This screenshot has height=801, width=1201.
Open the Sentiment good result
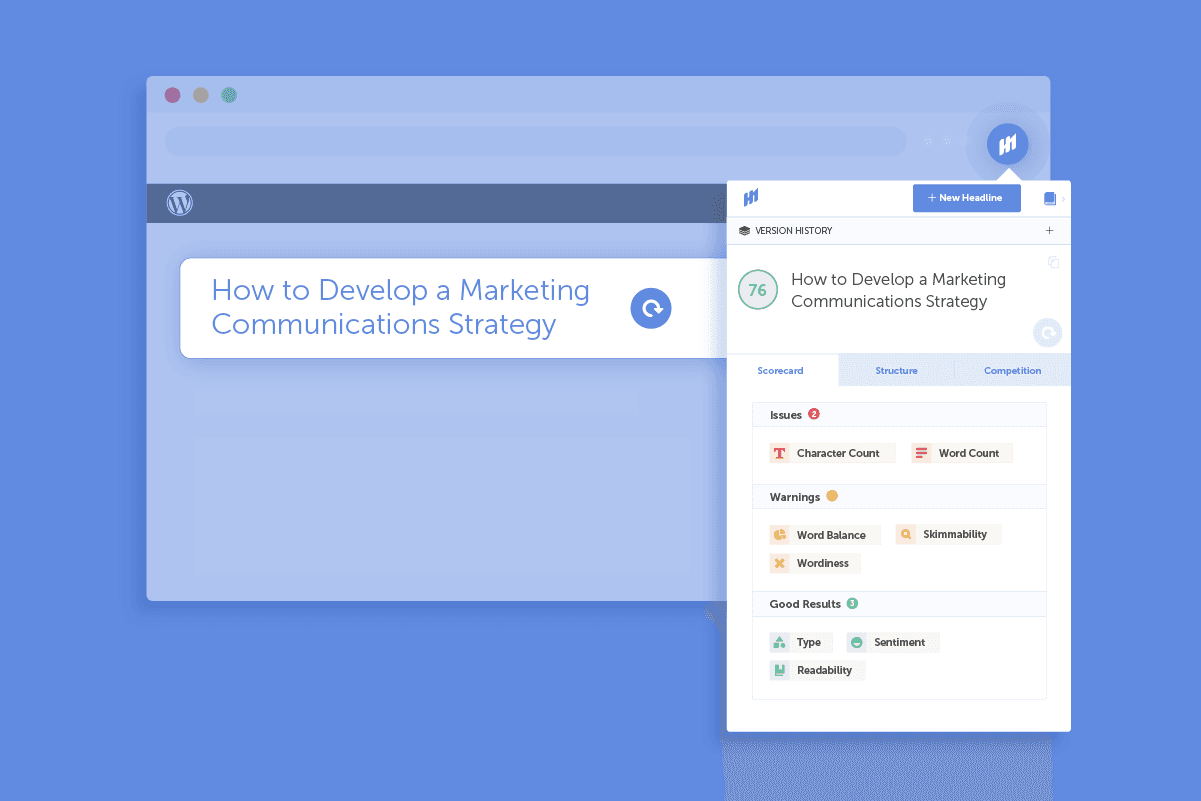pos(893,642)
